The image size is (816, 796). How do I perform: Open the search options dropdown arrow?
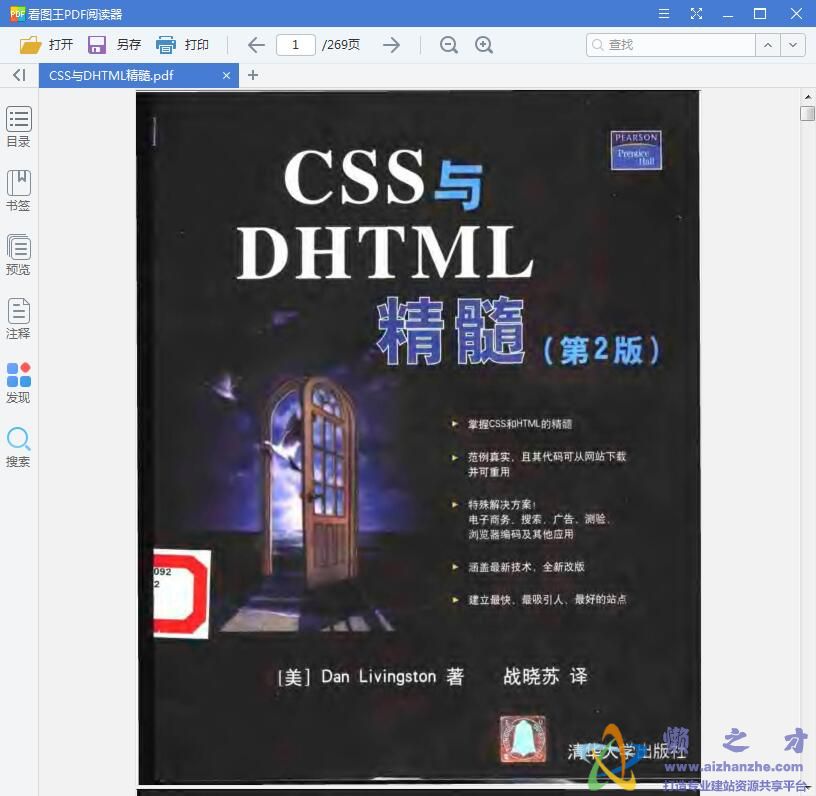[793, 45]
